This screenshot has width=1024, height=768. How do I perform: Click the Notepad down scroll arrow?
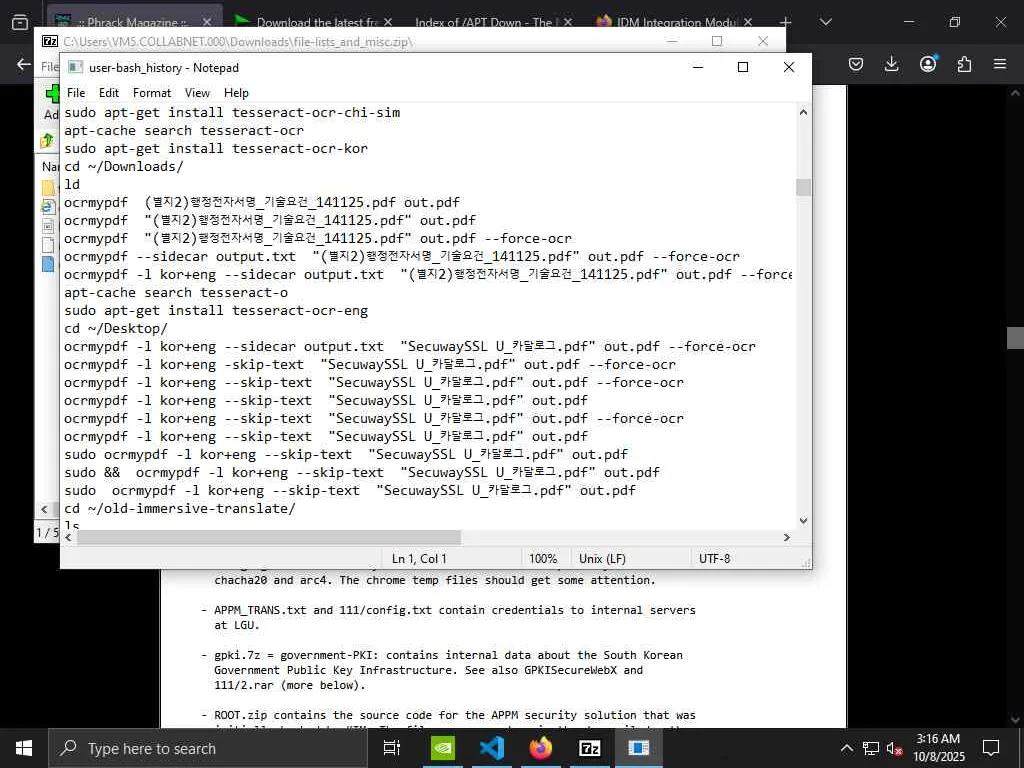(x=803, y=520)
